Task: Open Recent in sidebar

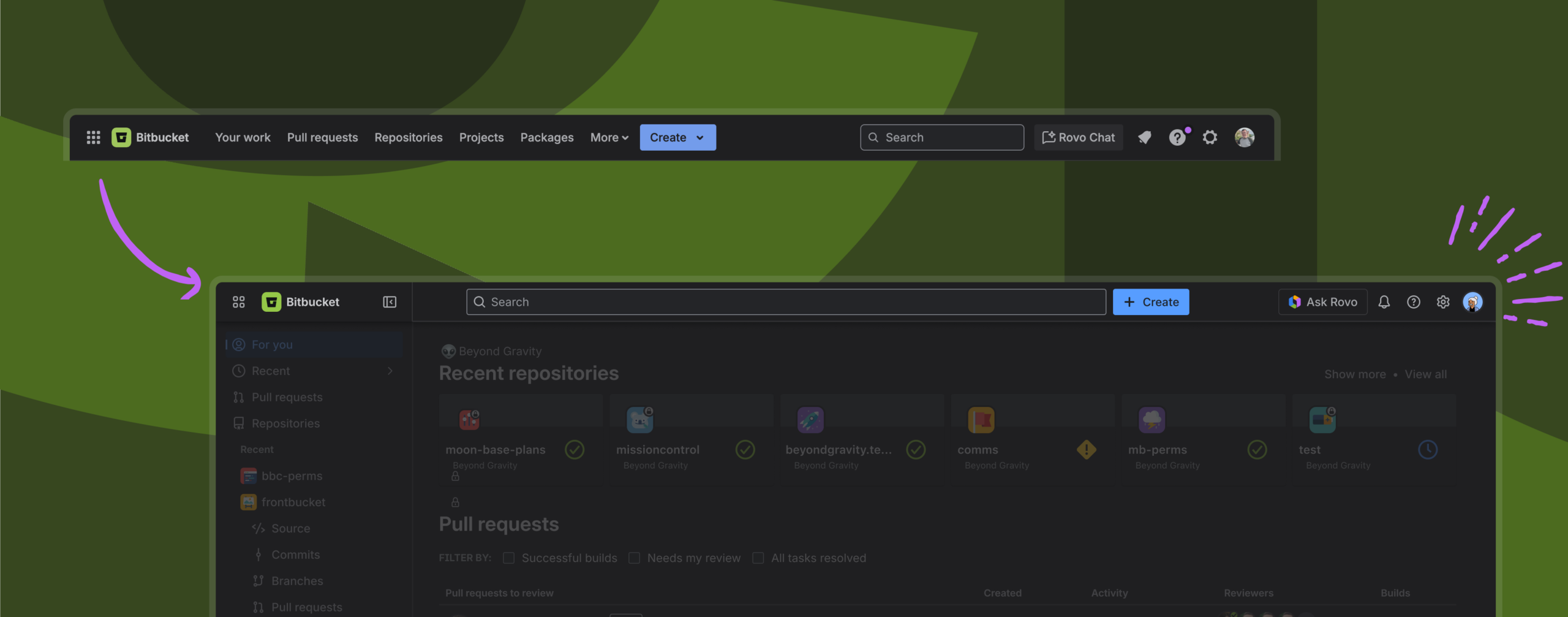Action: click(314, 371)
